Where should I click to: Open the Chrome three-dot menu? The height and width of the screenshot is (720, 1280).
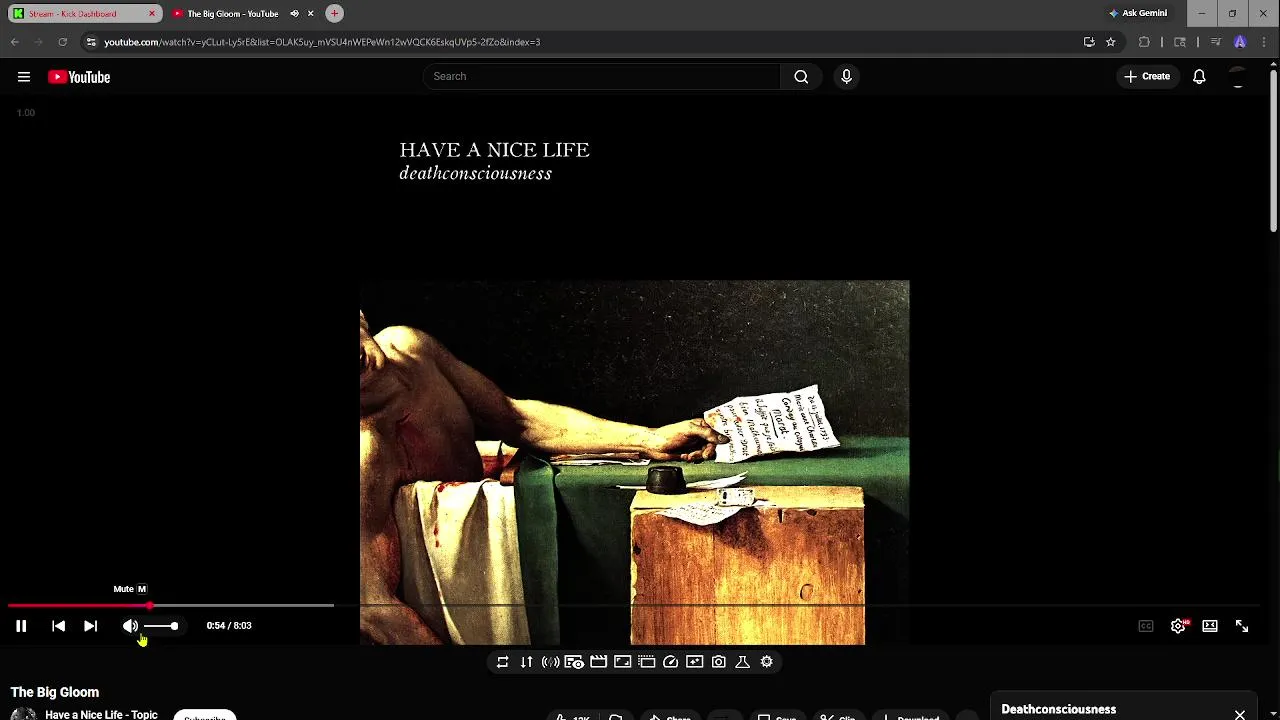click(1263, 42)
